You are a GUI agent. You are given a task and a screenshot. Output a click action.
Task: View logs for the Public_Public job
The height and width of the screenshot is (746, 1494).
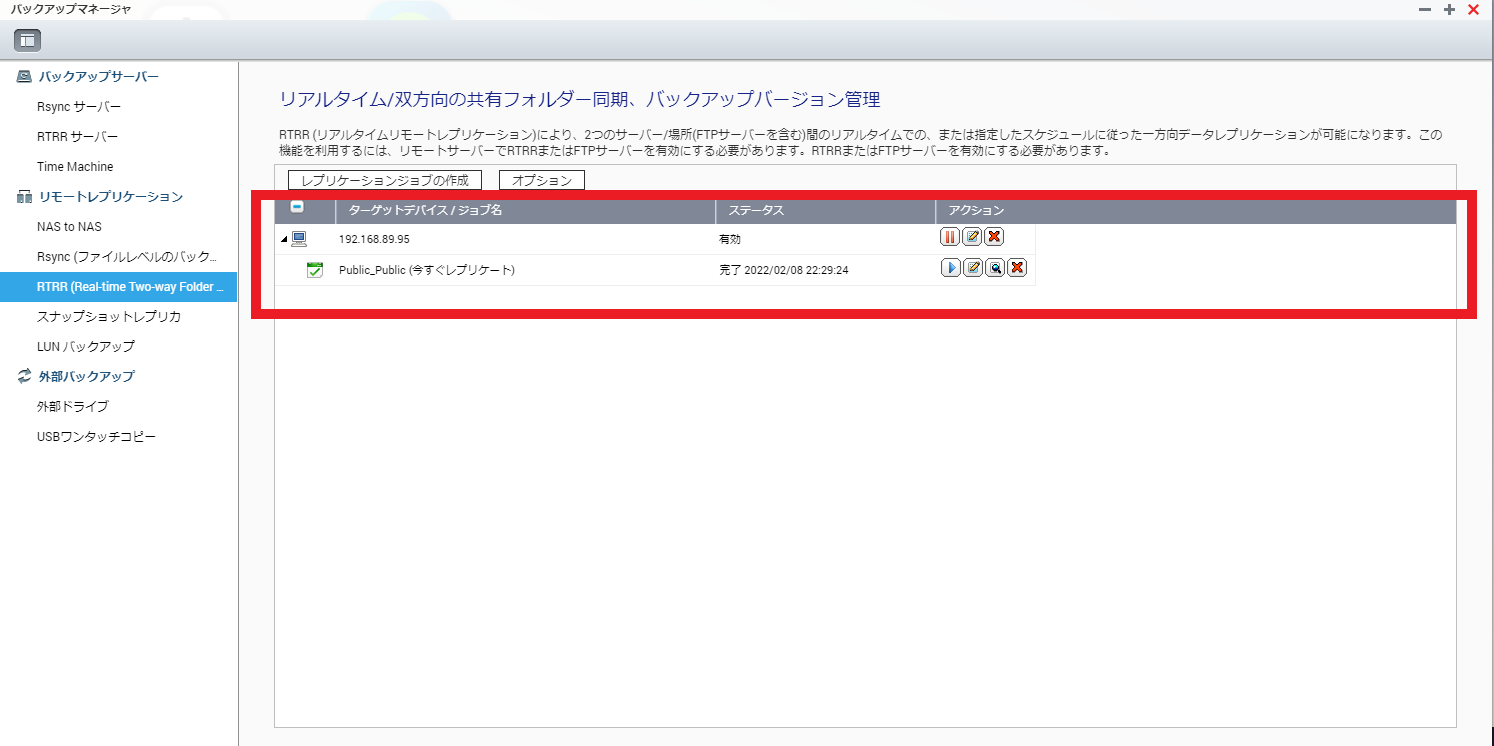point(994,268)
